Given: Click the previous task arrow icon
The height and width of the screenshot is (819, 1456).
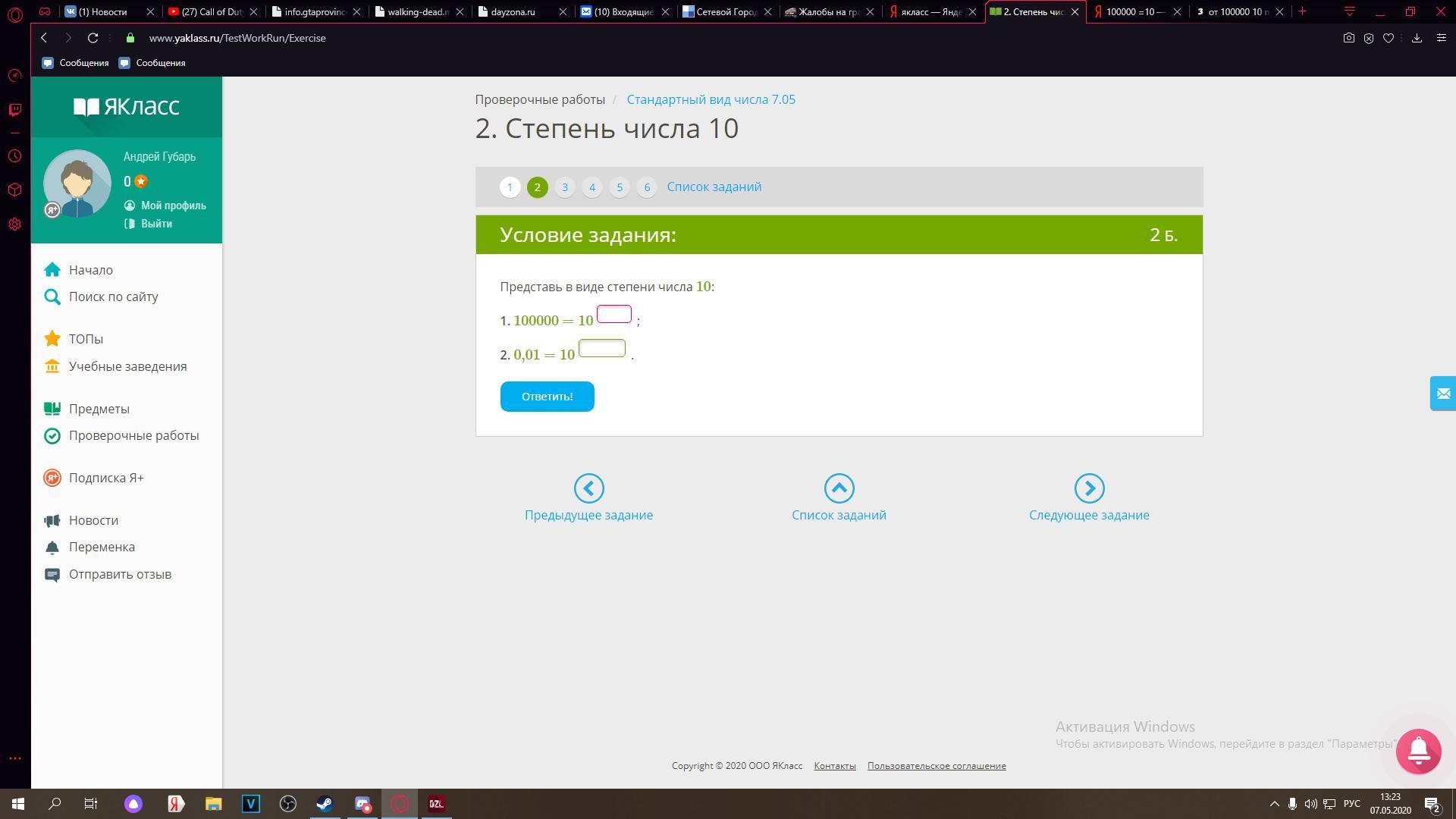Looking at the screenshot, I should tap(588, 488).
